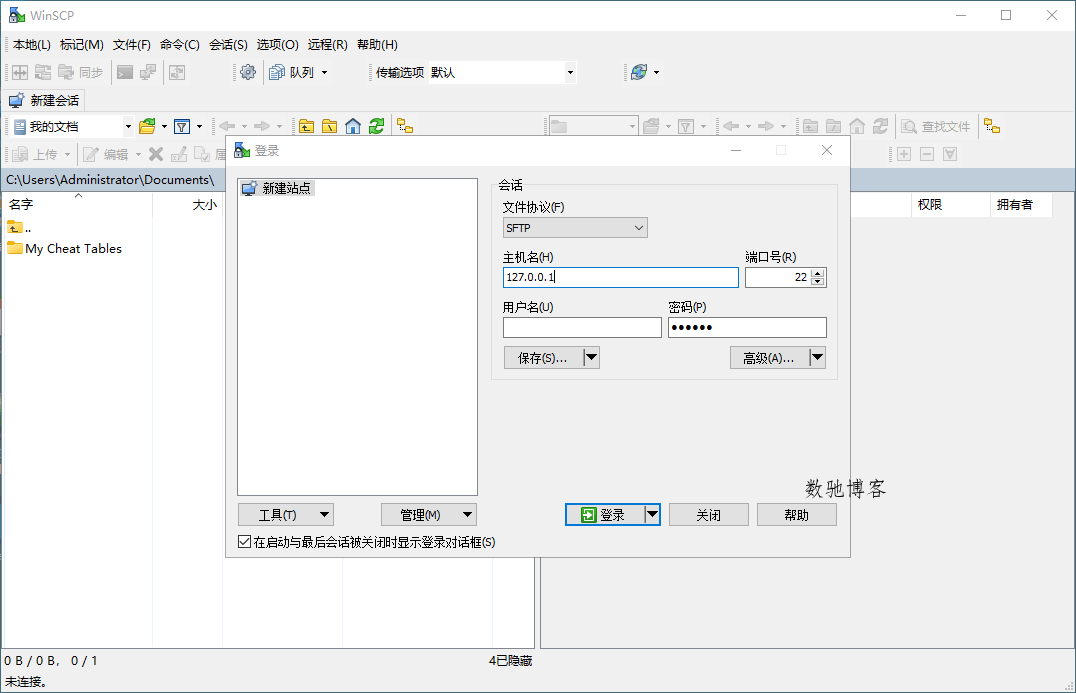Click the 高级(A)... button
The image size is (1076, 693).
pos(769,357)
